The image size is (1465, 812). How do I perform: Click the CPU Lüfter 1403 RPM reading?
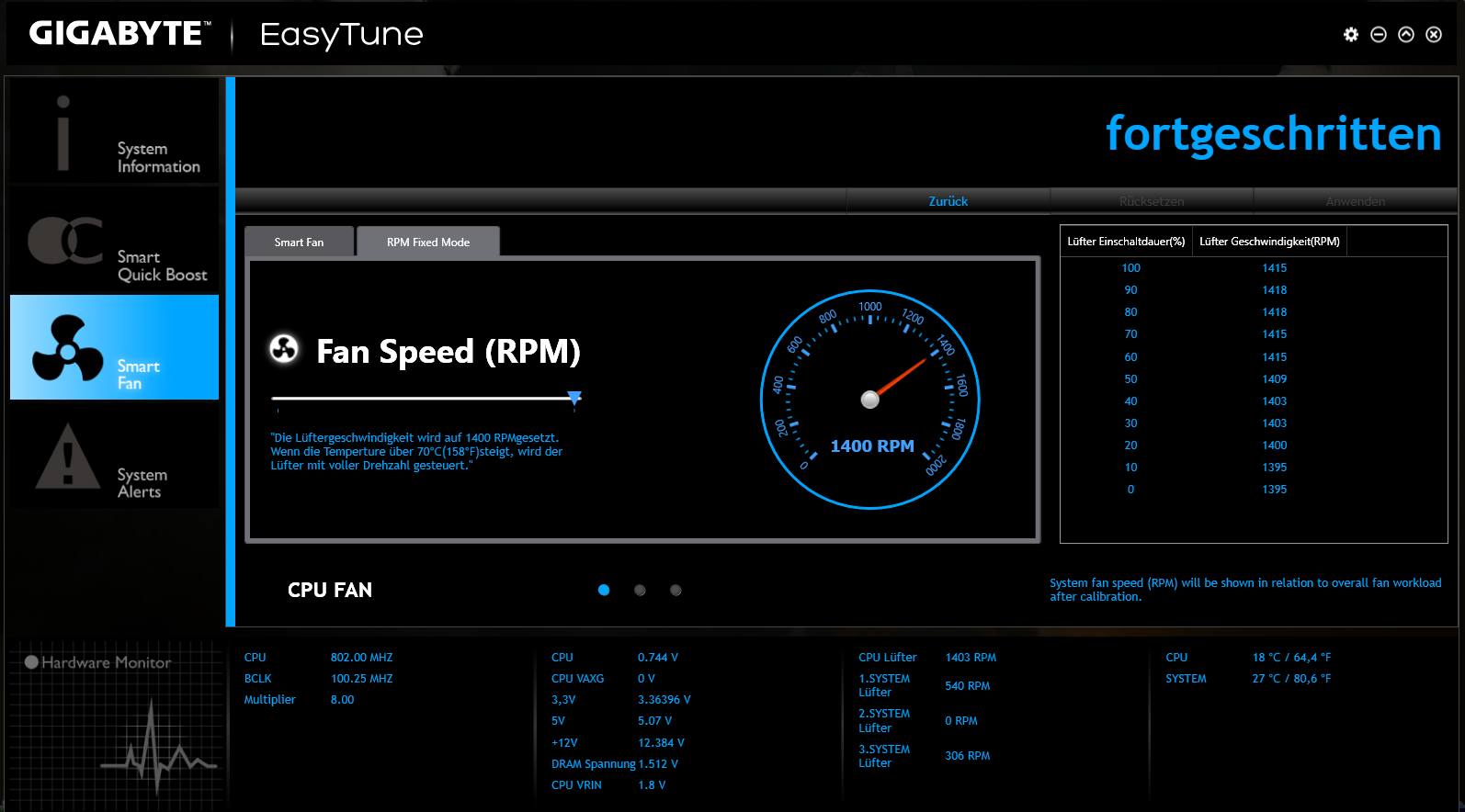pyautogui.click(x=971, y=658)
